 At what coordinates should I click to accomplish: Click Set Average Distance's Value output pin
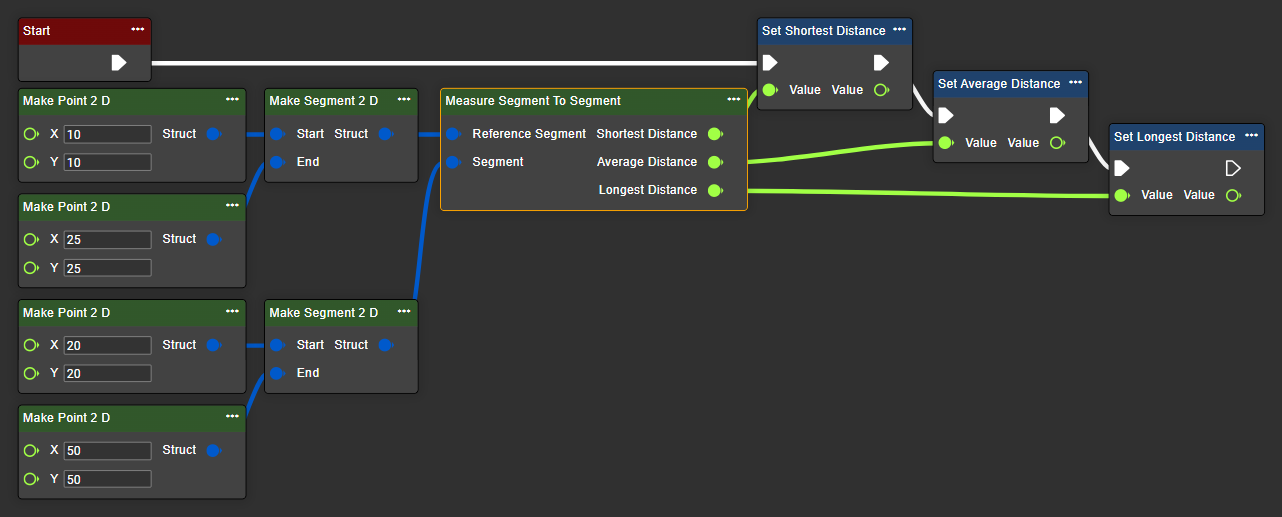(1057, 143)
